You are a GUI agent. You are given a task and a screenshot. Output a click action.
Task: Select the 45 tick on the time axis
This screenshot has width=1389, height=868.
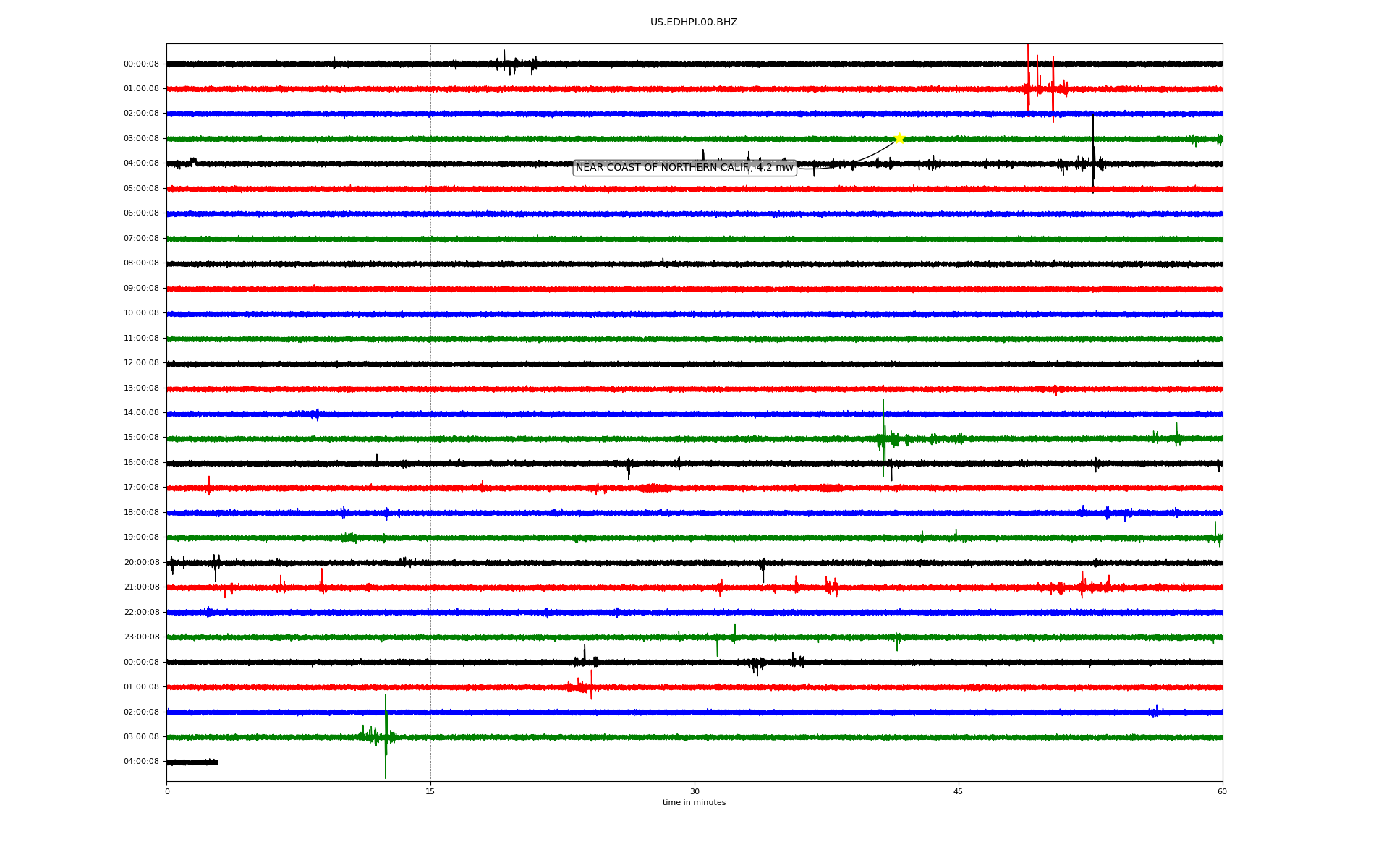959,791
